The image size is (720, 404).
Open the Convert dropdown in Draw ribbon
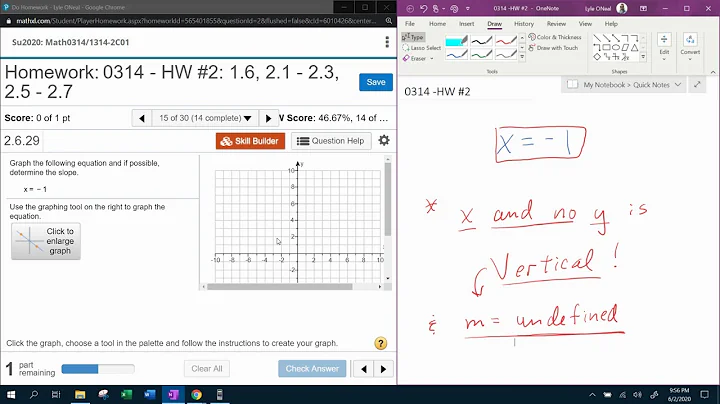(690, 47)
